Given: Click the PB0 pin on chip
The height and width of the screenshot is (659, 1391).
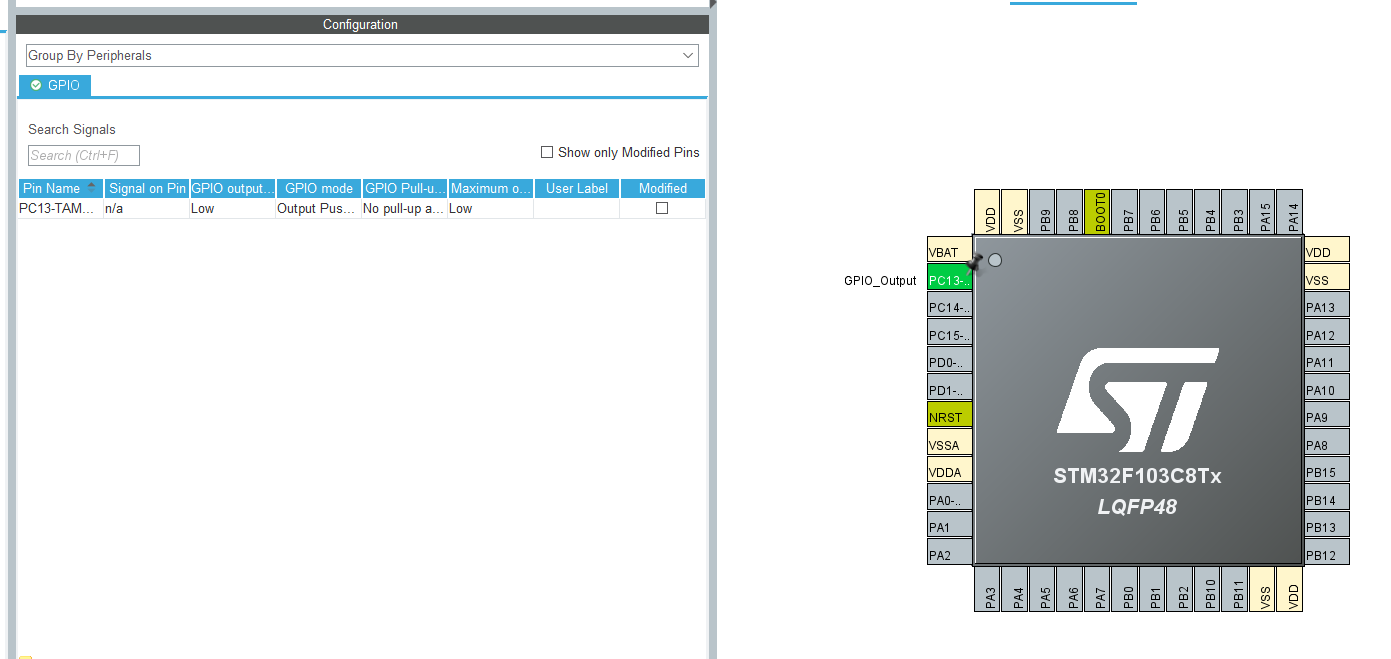Looking at the screenshot, I should [1125, 589].
